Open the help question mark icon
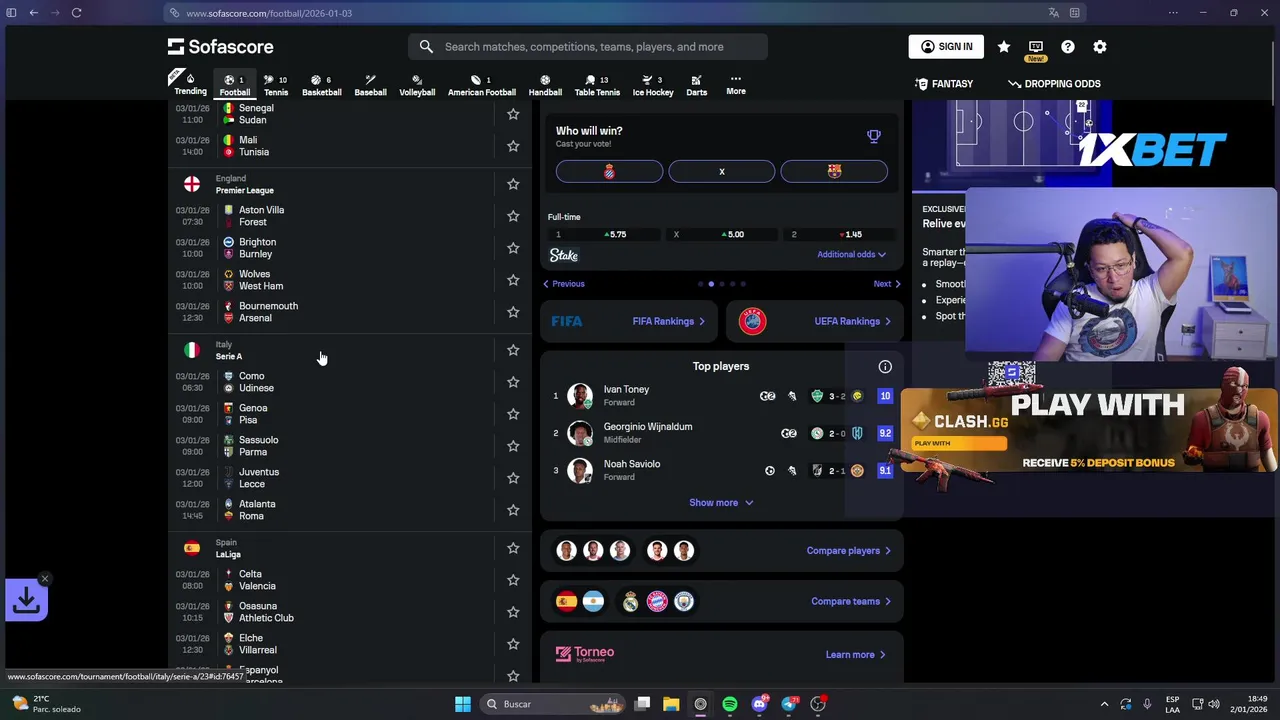The width and height of the screenshot is (1280, 720). tap(1068, 47)
